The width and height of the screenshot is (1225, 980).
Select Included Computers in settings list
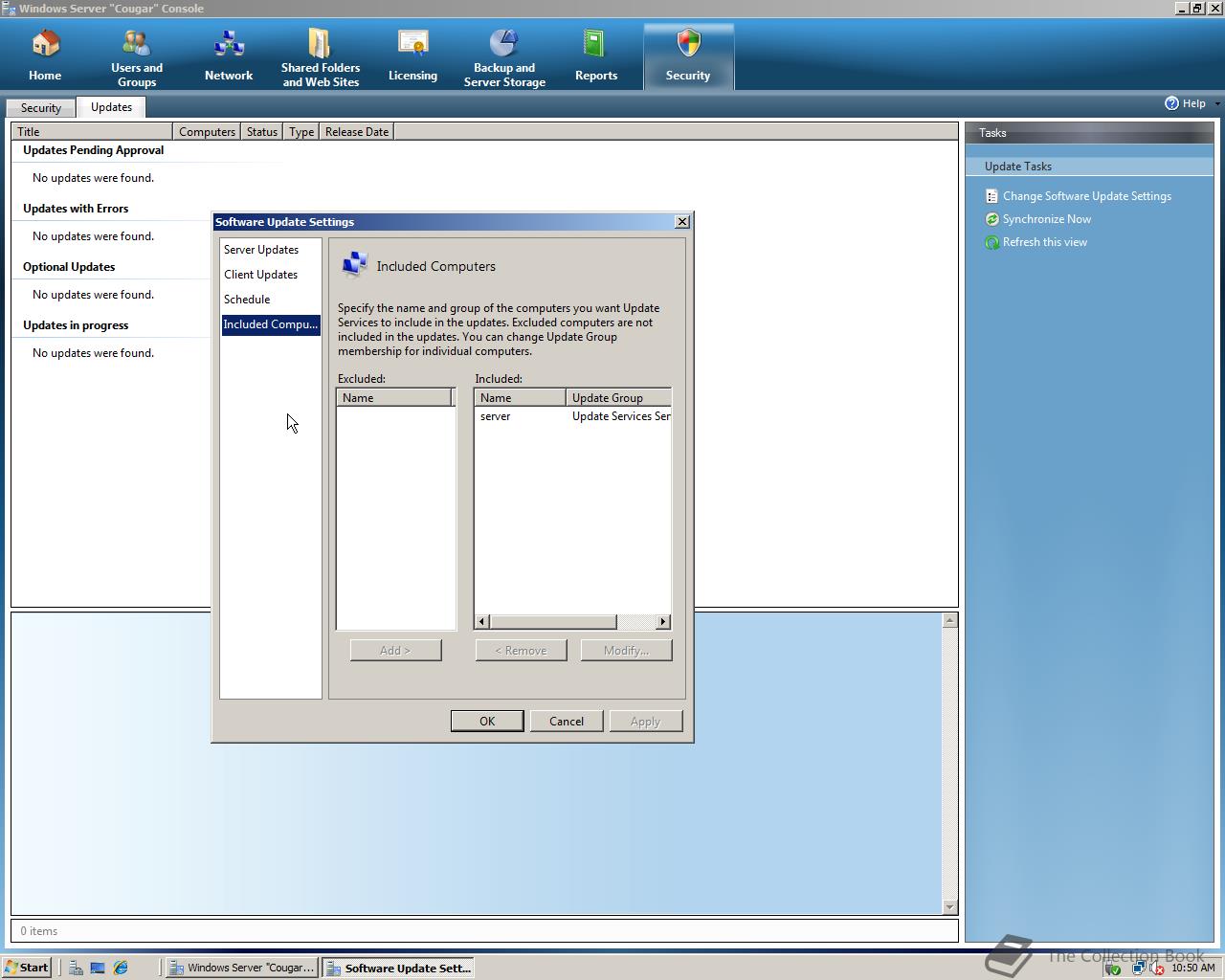pyautogui.click(x=271, y=324)
